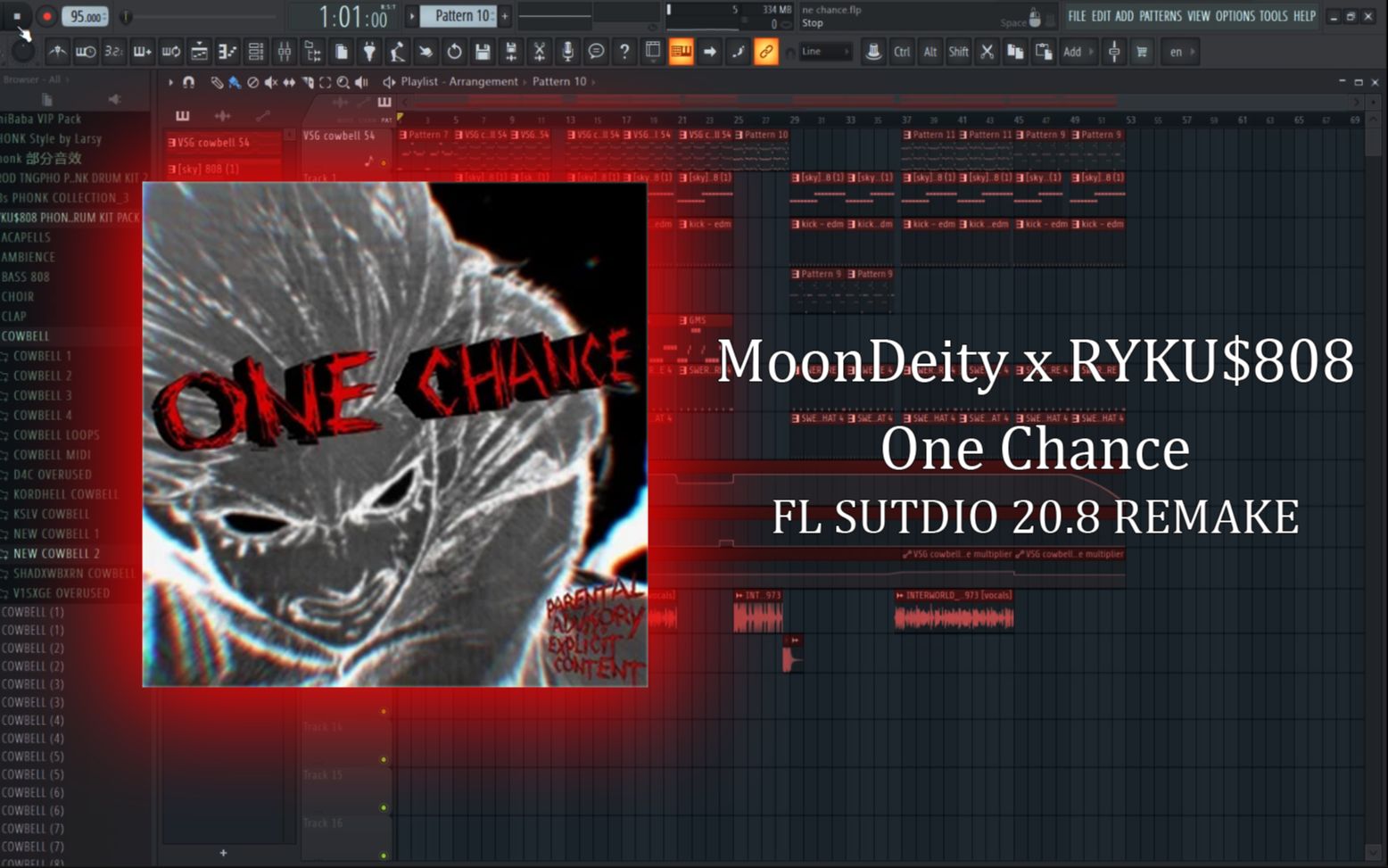Open the PATTERNS menu

click(x=1160, y=16)
